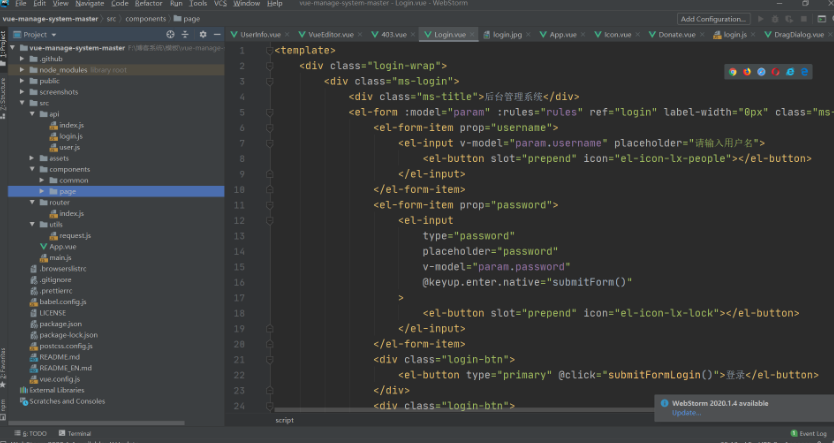This screenshot has height=443, width=834.
Task: Open the Event Log
Action: pos(809,433)
